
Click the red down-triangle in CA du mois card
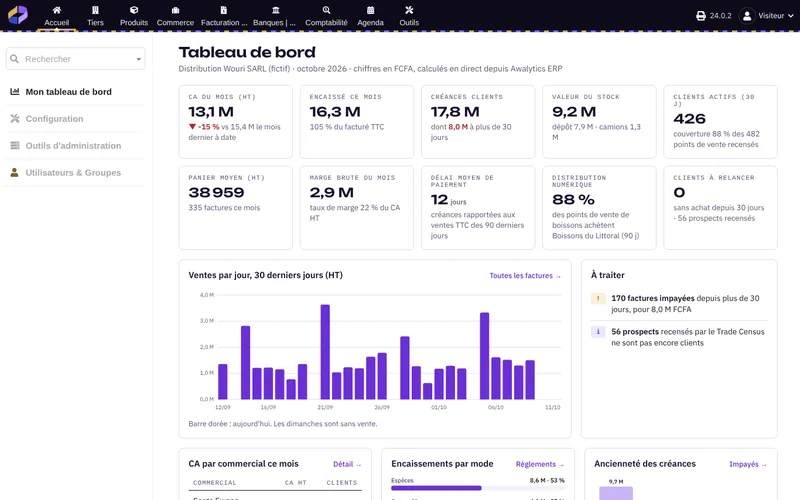[192, 127]
